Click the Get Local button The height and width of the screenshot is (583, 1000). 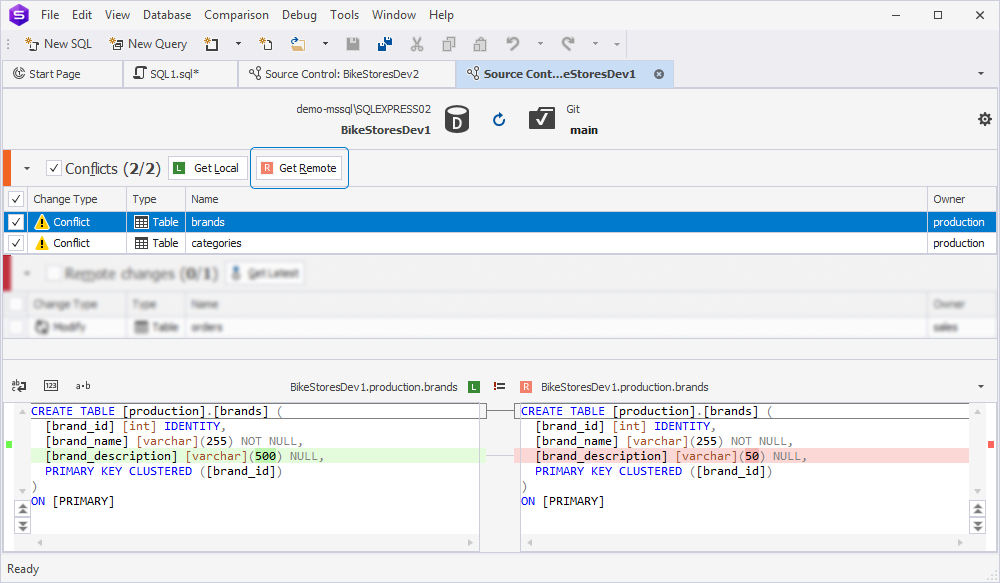tap(208, 168)
